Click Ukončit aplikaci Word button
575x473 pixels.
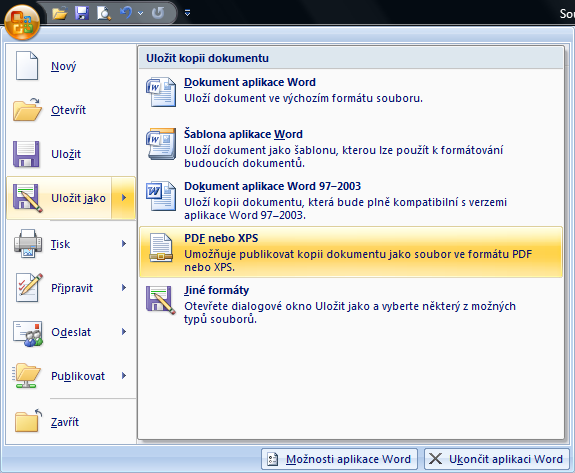click(x=497, y=459)
